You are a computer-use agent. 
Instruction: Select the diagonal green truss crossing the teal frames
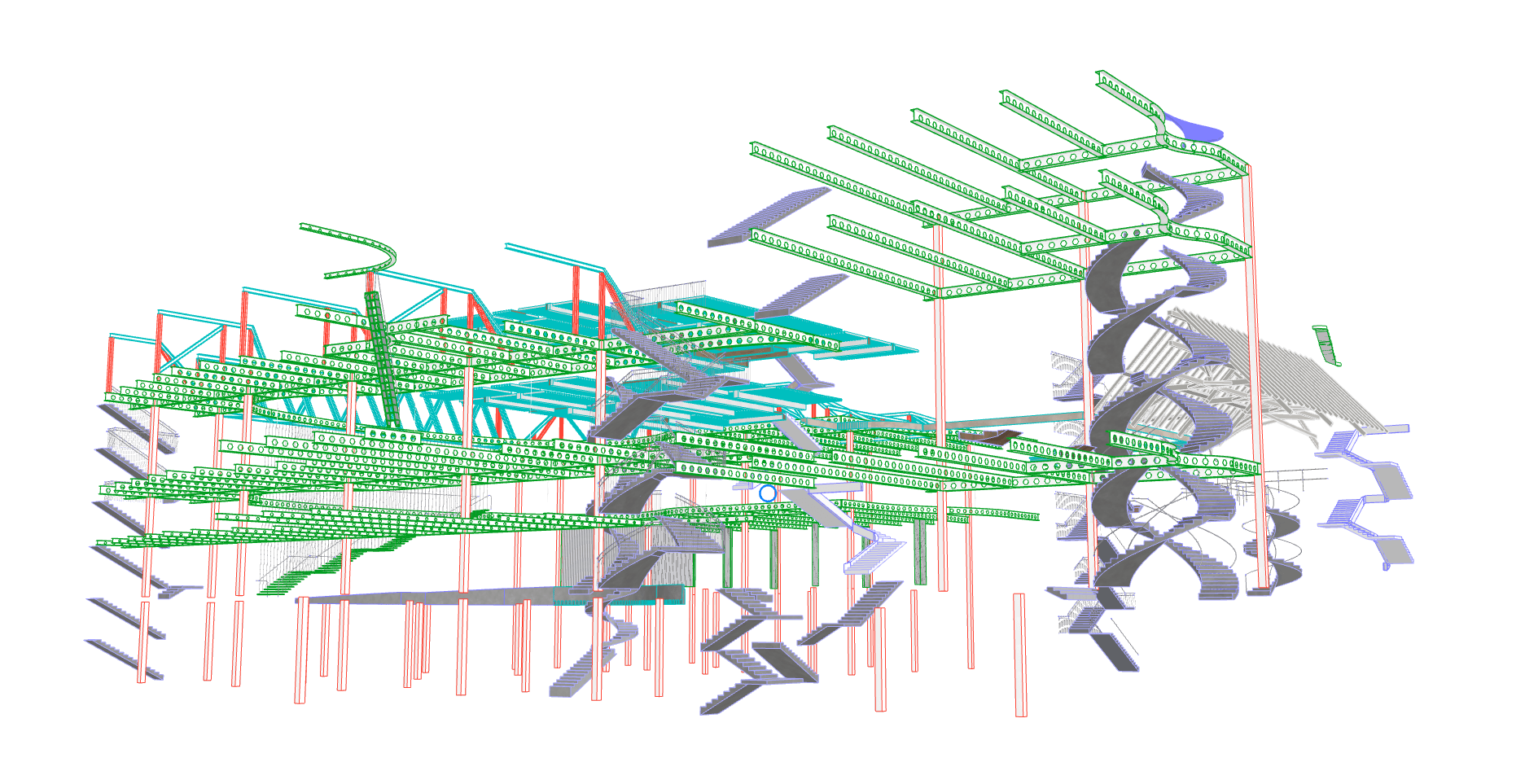(383, 358)
